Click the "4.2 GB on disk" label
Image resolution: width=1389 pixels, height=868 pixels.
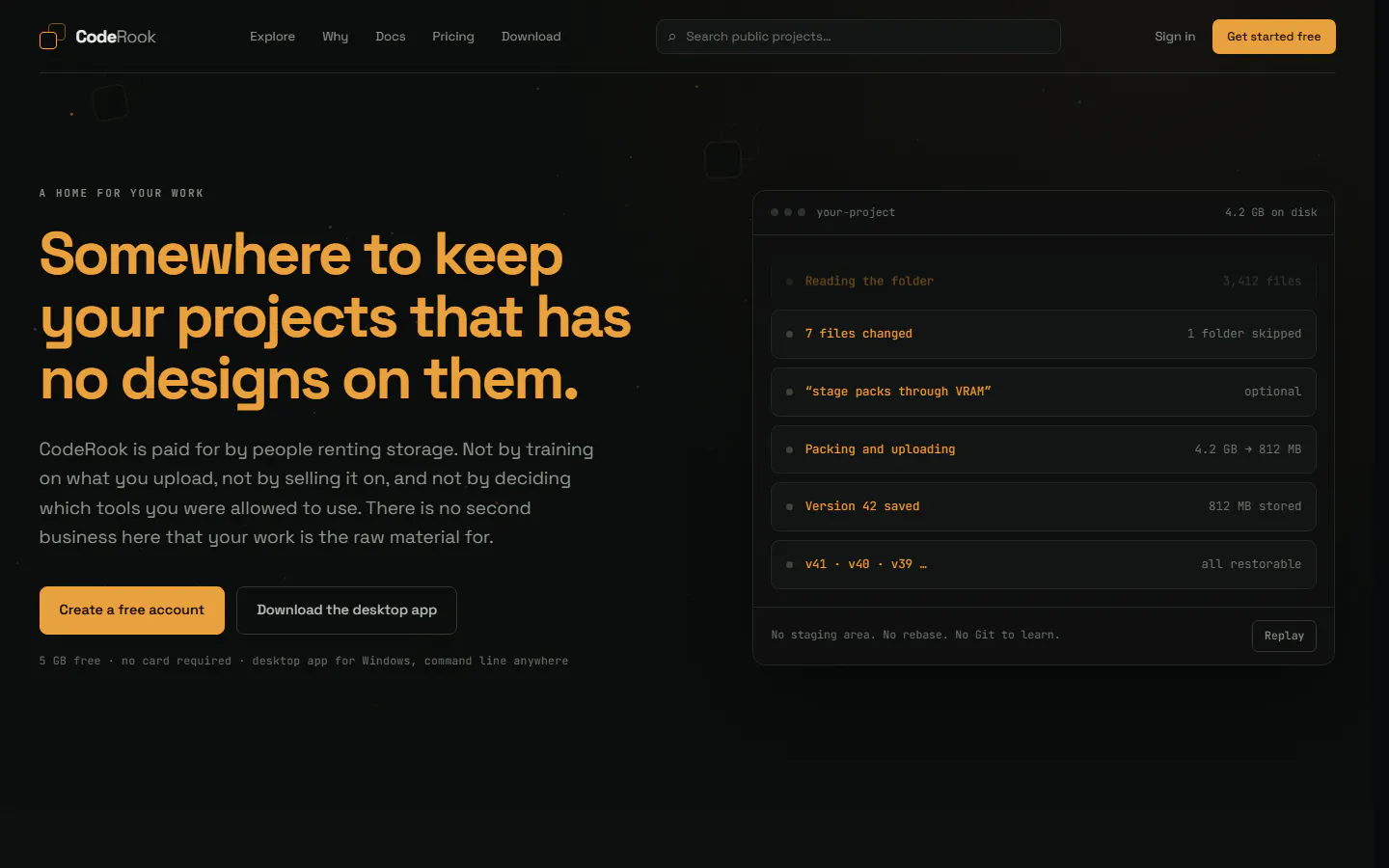tap(1270, 212)
